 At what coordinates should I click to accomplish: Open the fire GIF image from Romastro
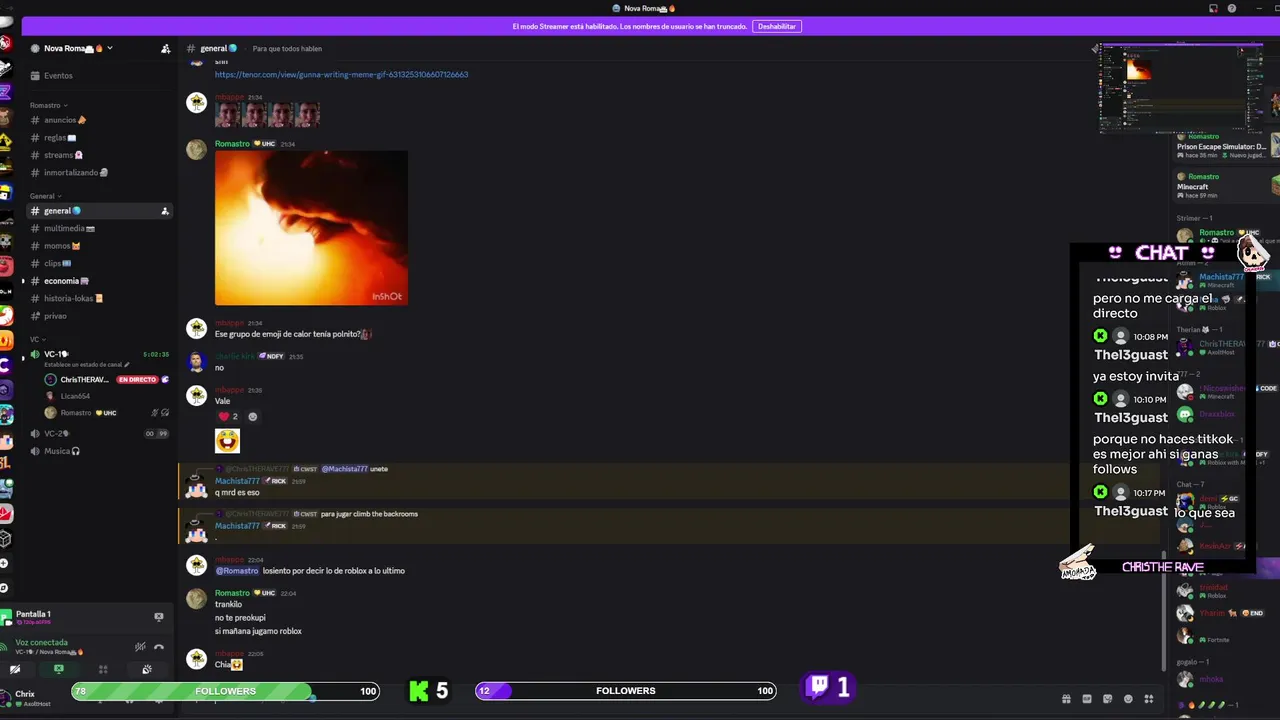[x=311, y=228]
